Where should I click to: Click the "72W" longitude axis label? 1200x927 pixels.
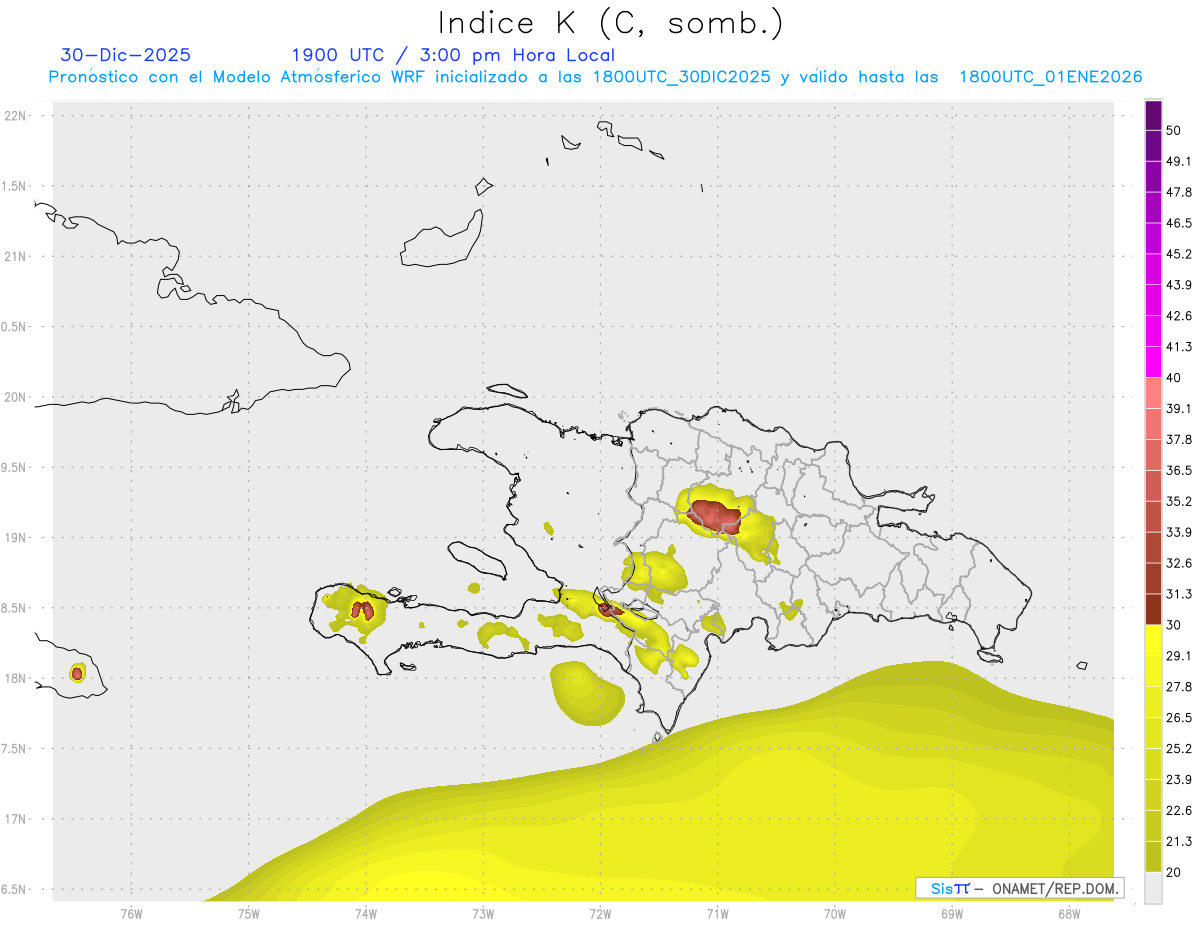[x=600, y=914]
